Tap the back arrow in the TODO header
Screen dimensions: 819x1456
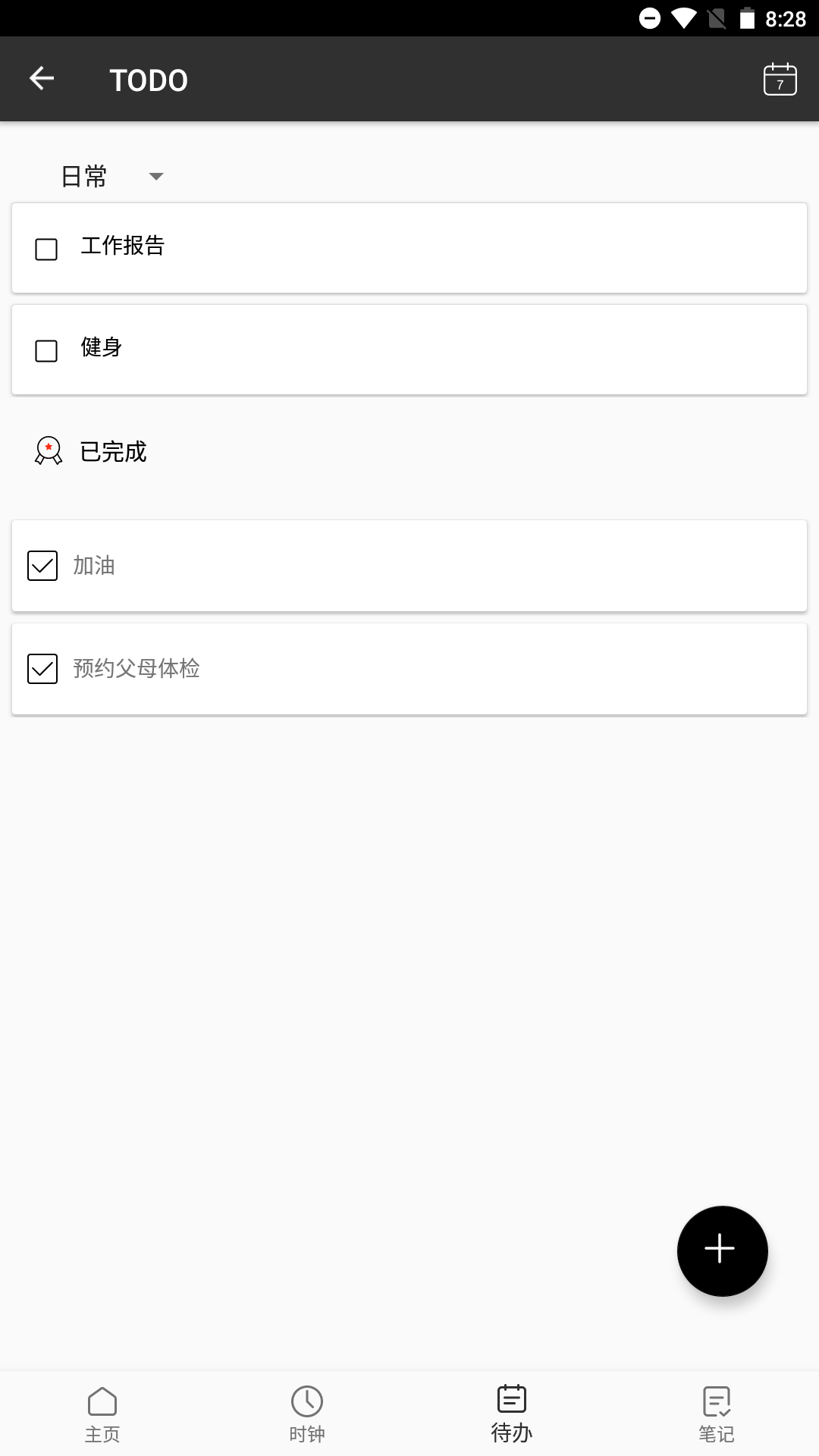pyautogui.click(x=42, y=78)
